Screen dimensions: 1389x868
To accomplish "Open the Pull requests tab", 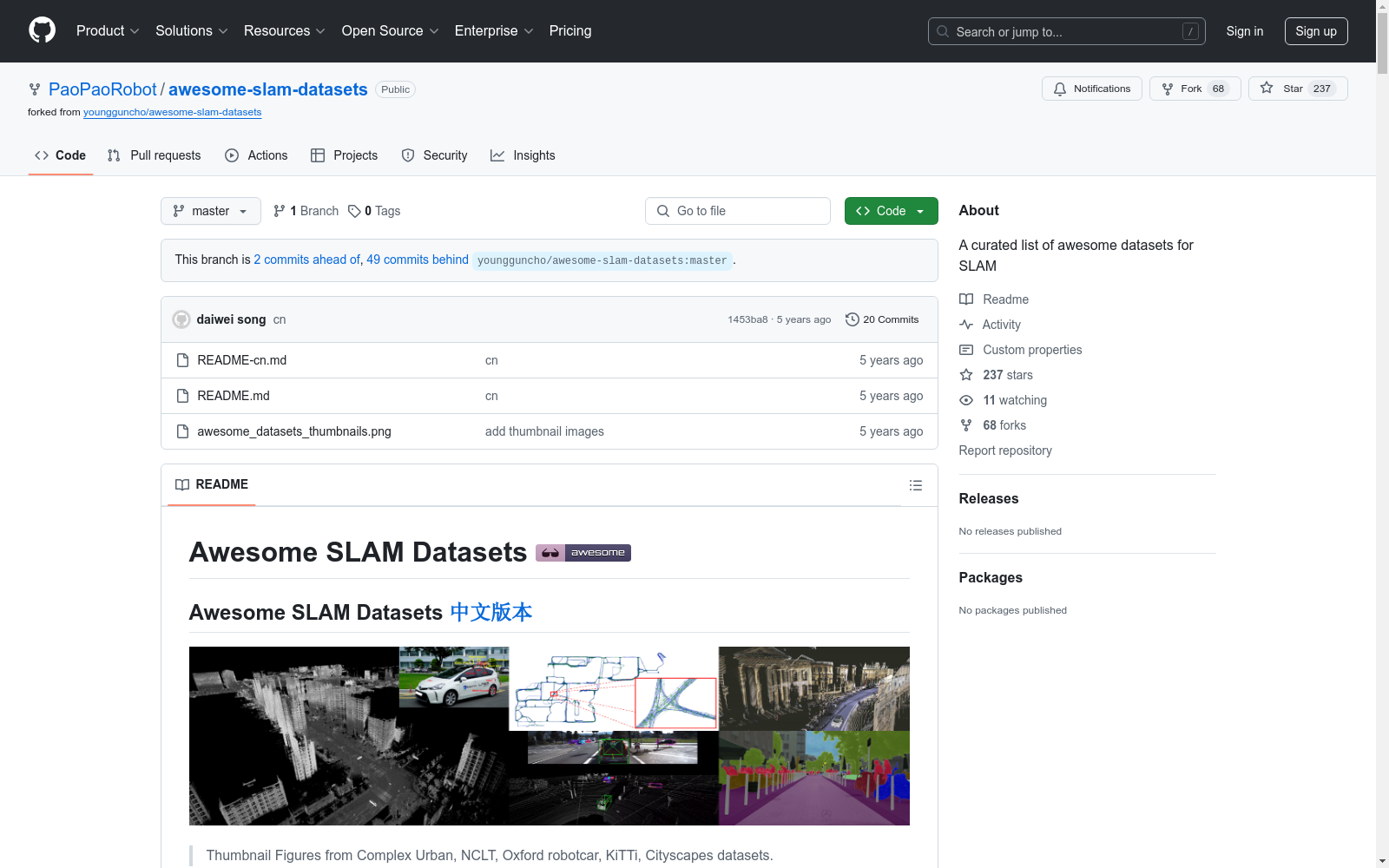I will tap(155, 155).
